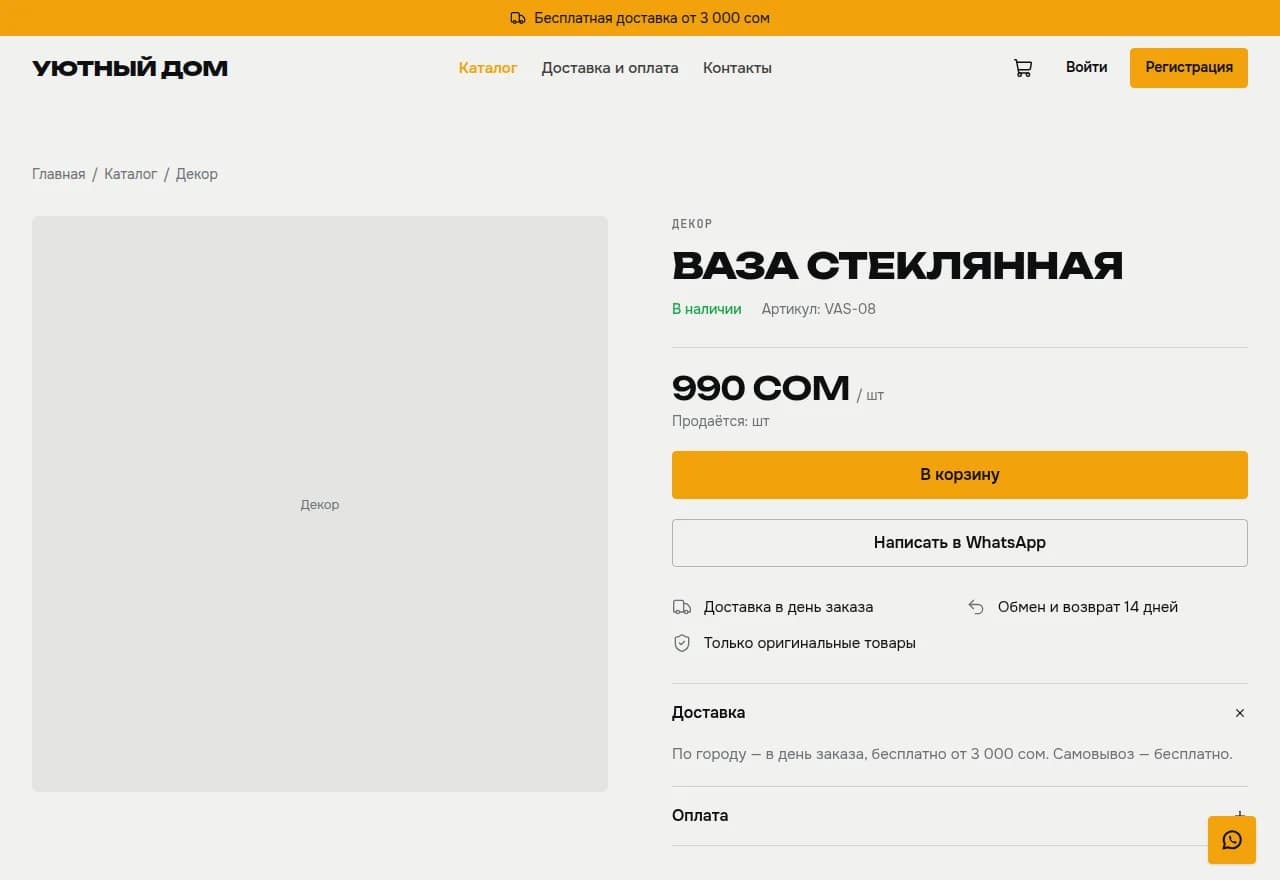The image size is (1280, 880).
Task: Collapse the 'Доставка' accordion section
Action: [x=960, y=713]
